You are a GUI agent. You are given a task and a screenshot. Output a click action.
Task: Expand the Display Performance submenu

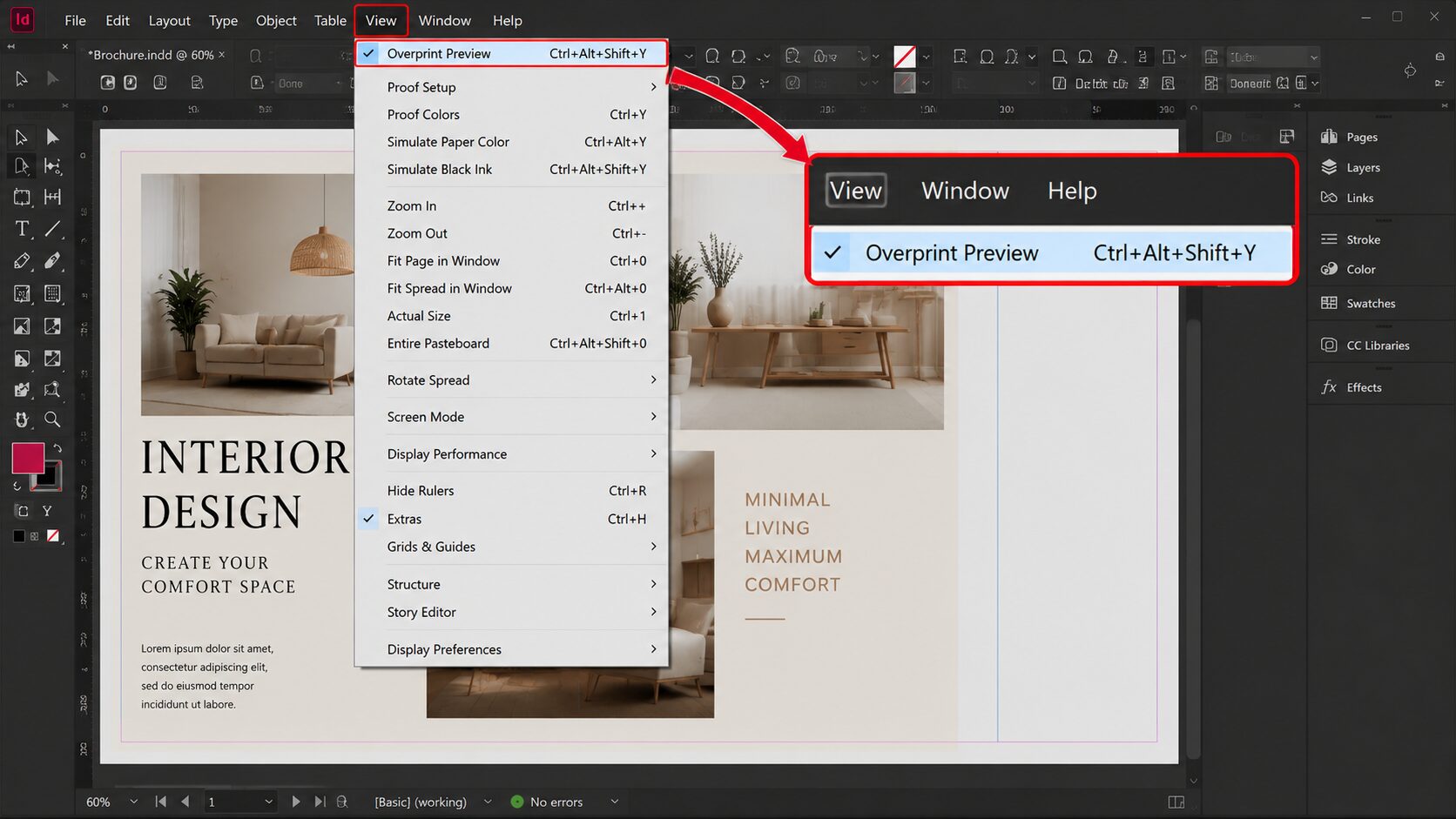[x=512, y=454]
